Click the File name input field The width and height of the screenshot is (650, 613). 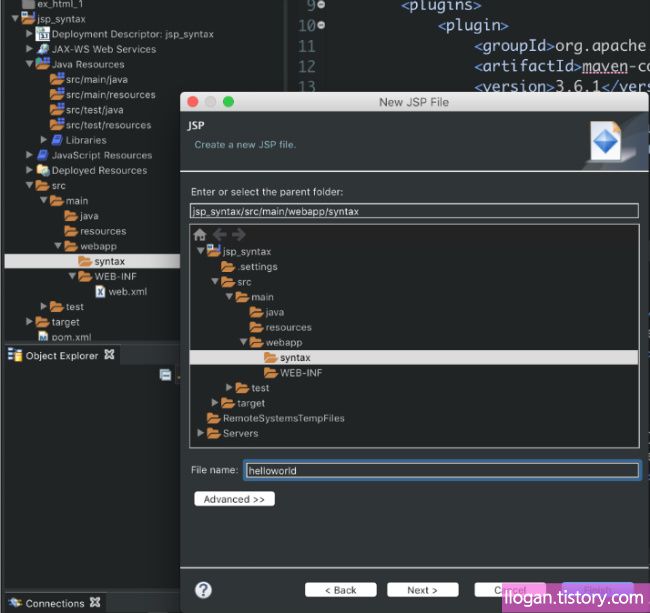click(442, 470)
